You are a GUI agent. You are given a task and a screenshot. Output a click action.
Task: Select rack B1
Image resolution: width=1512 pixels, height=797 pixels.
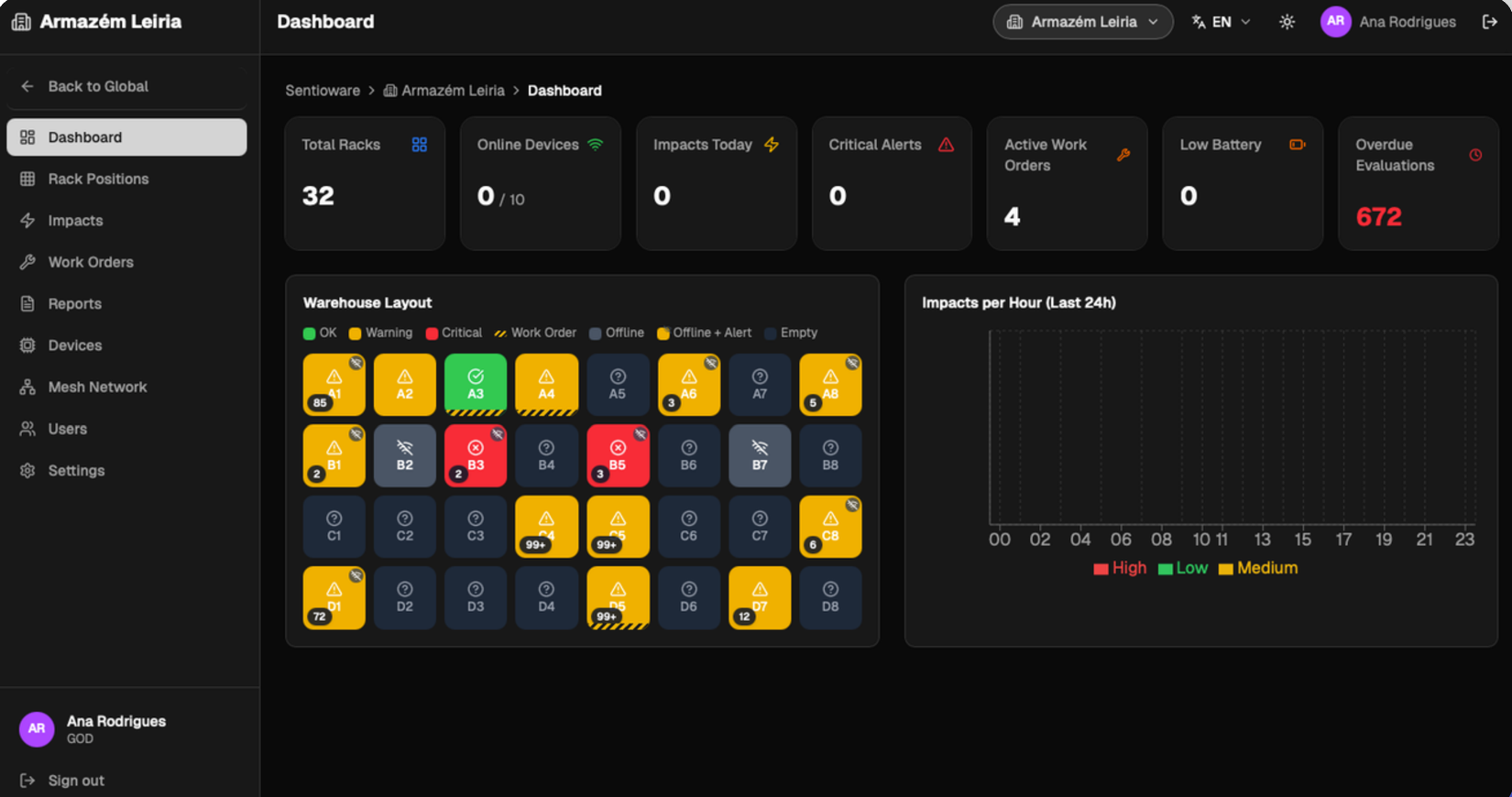[x=334, y=455]
